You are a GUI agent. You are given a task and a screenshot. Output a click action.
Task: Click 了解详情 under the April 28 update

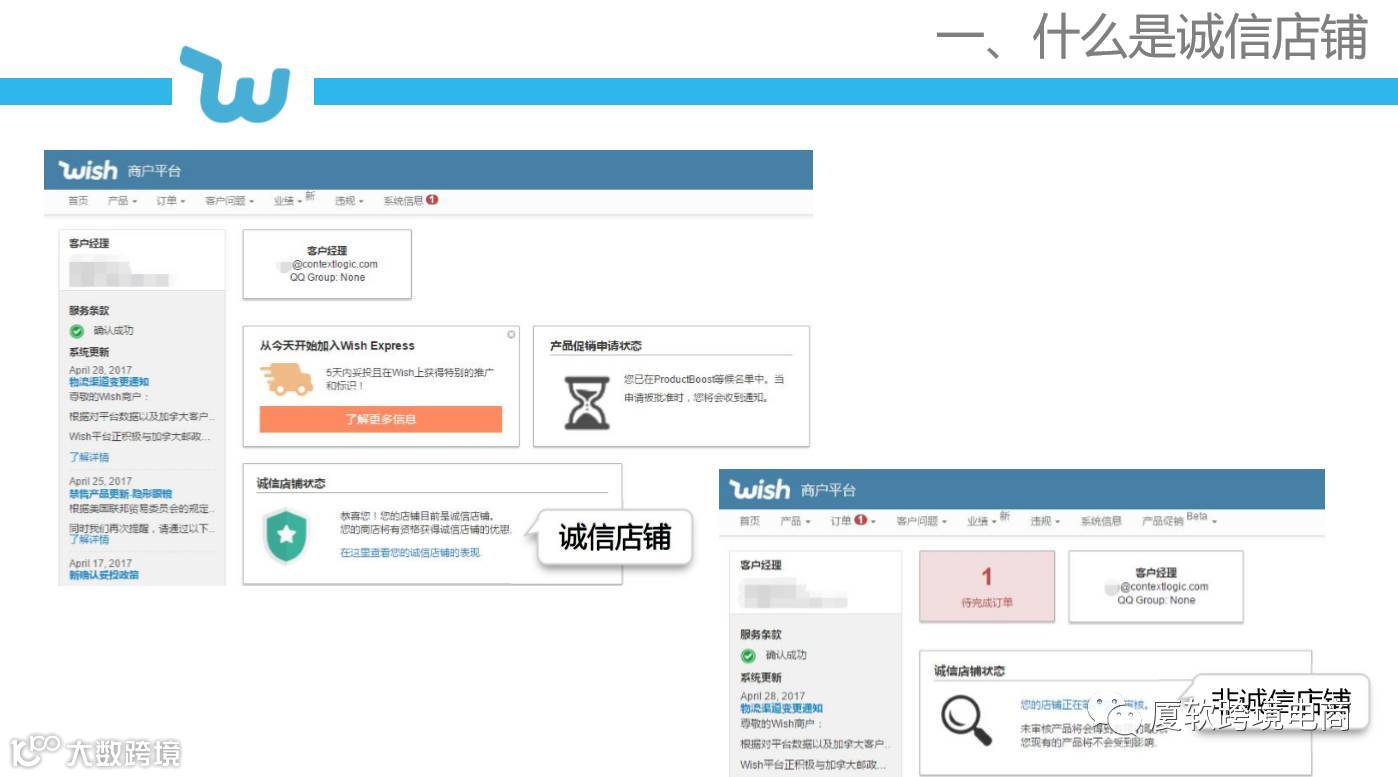click(89, 457)
